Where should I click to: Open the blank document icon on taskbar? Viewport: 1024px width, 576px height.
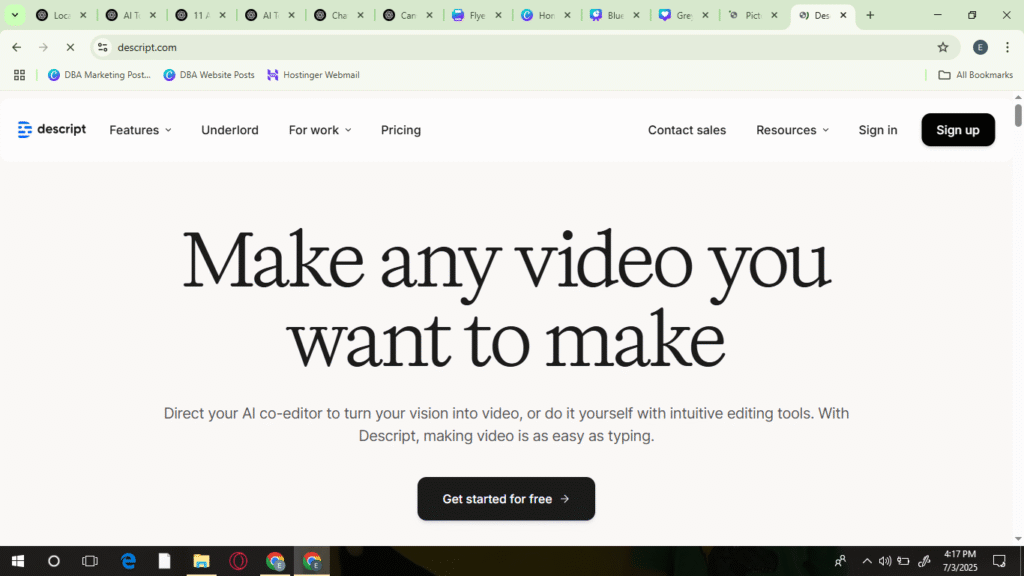(x=164, y=561)
